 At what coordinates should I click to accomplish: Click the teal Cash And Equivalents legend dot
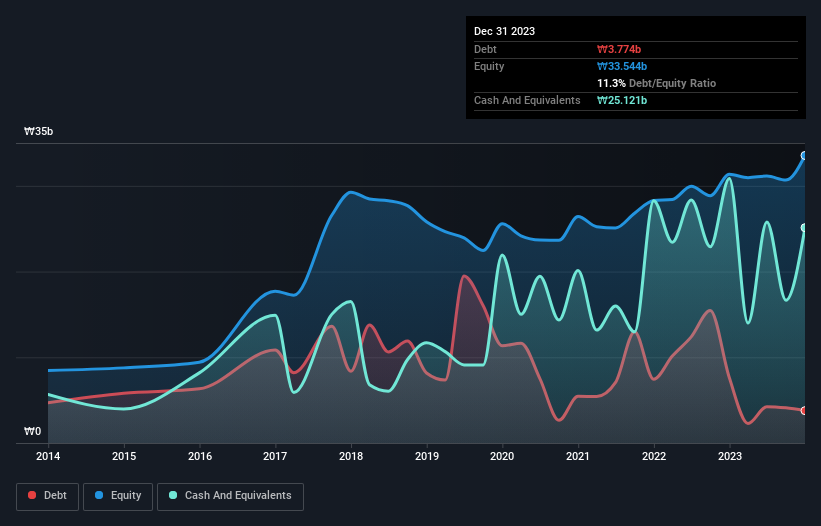coord(173,495)
